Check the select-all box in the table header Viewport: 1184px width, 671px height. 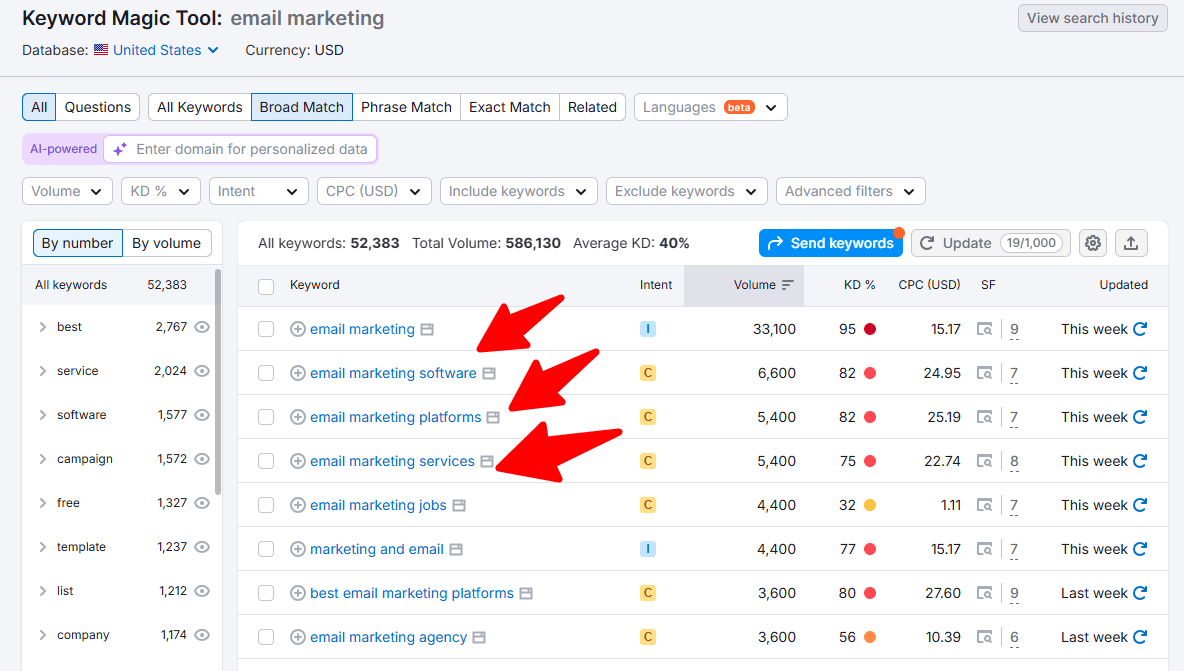click(x=266, y=285)
